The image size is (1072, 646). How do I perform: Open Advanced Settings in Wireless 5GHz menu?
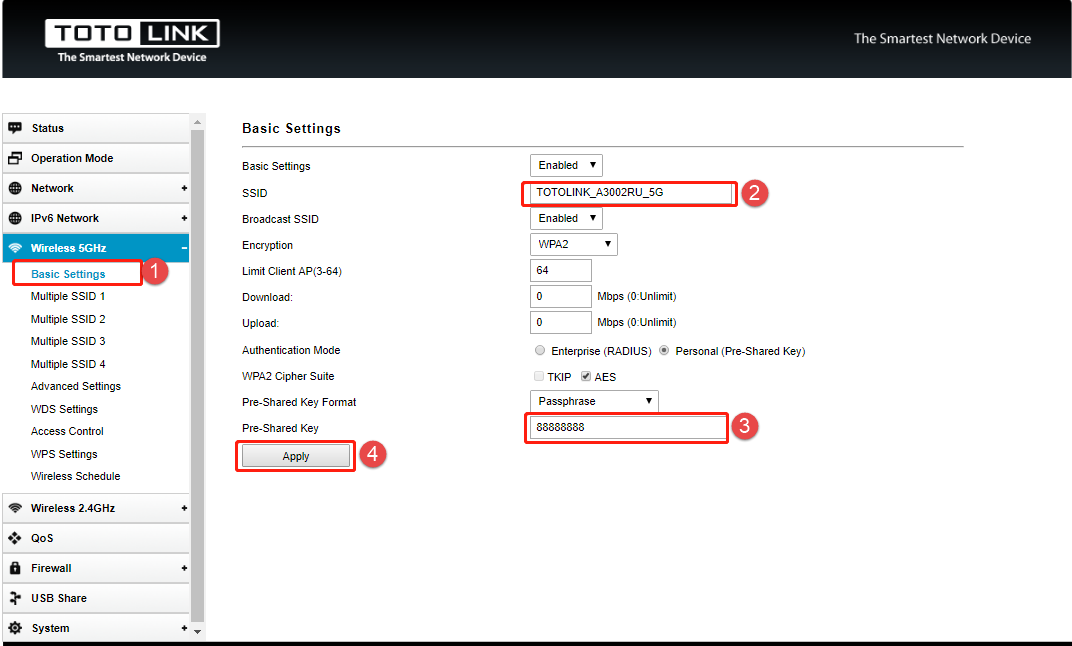coord(76,386)
